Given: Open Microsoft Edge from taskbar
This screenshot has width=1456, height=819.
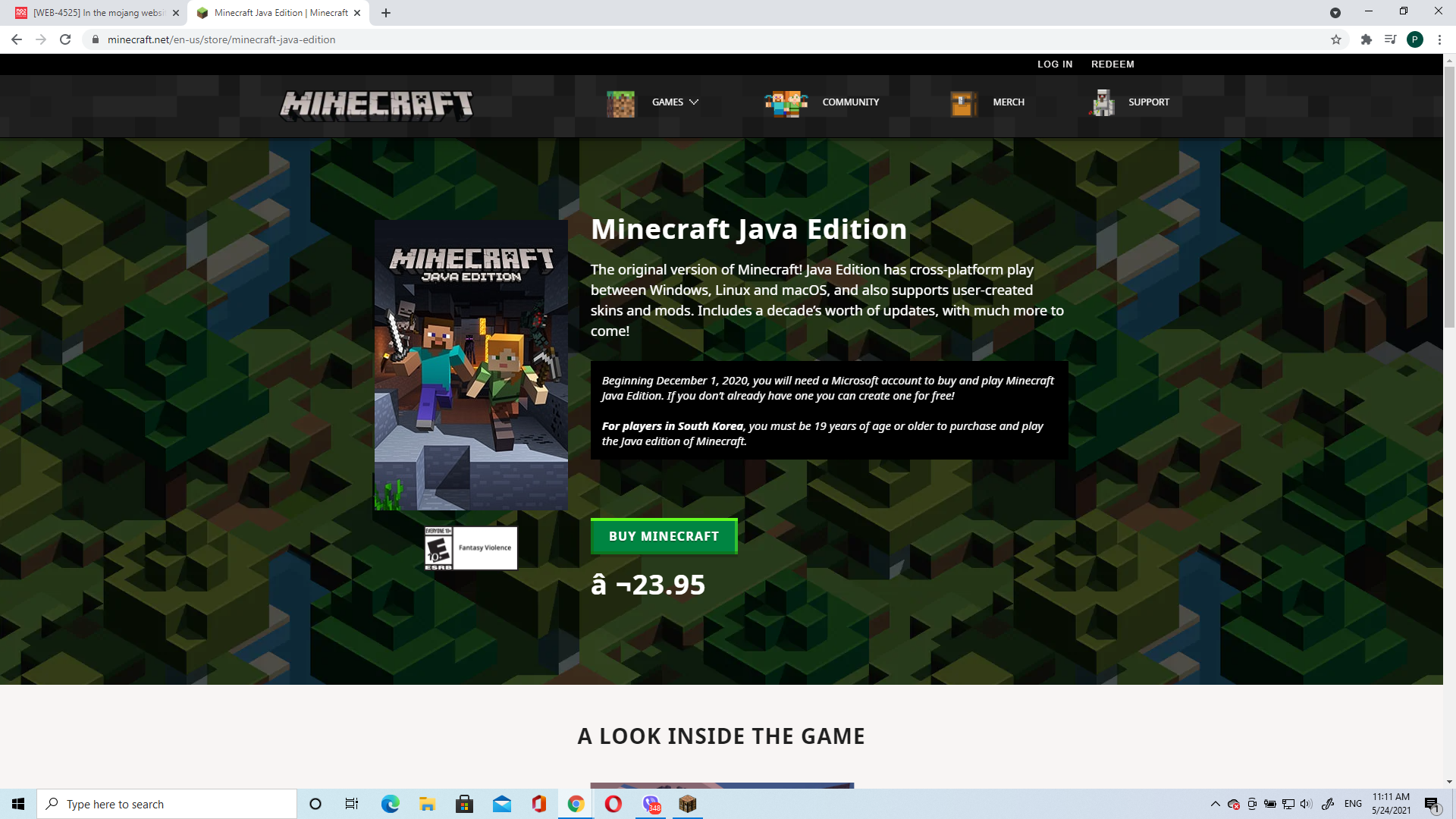Looking at the screenshot, I should point(390,804).
